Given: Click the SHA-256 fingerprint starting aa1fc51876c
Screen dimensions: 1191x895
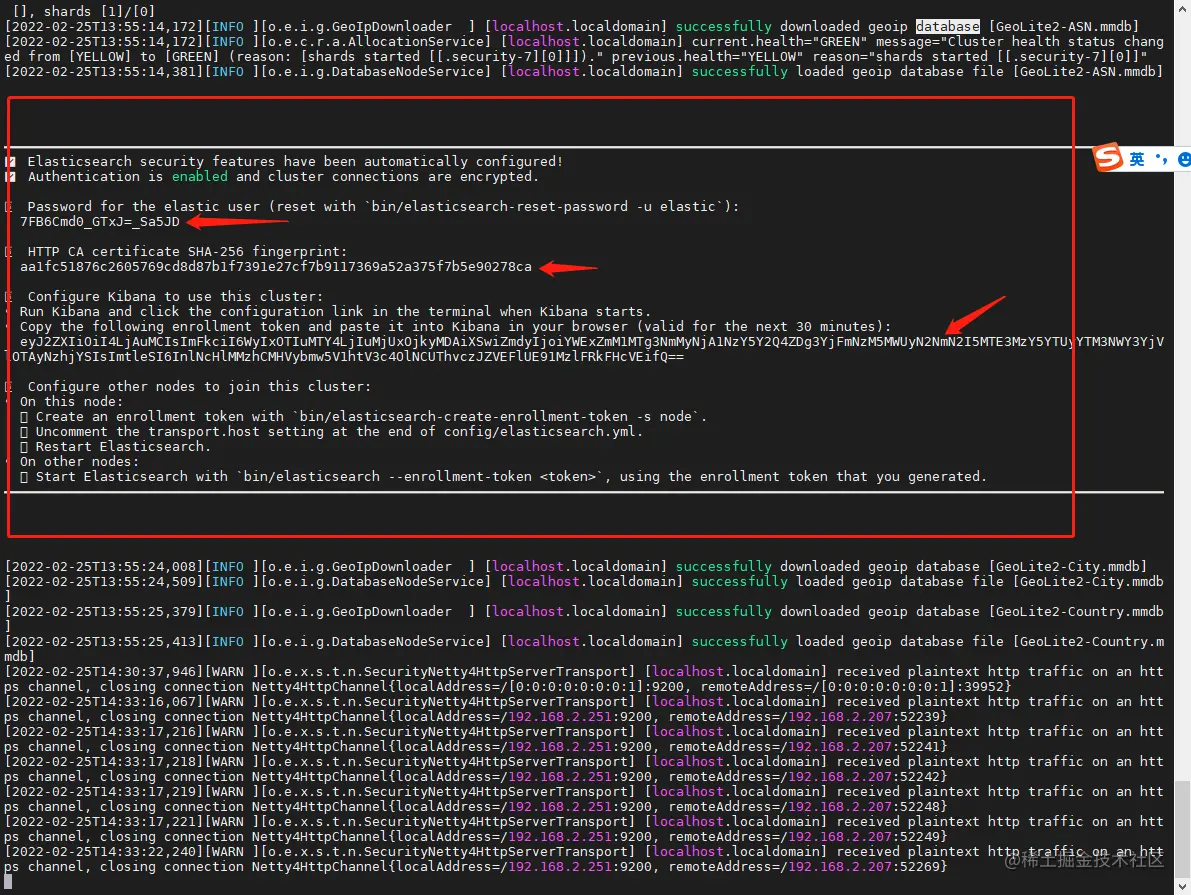Looking at the screenshot, I should click(276, 267).
